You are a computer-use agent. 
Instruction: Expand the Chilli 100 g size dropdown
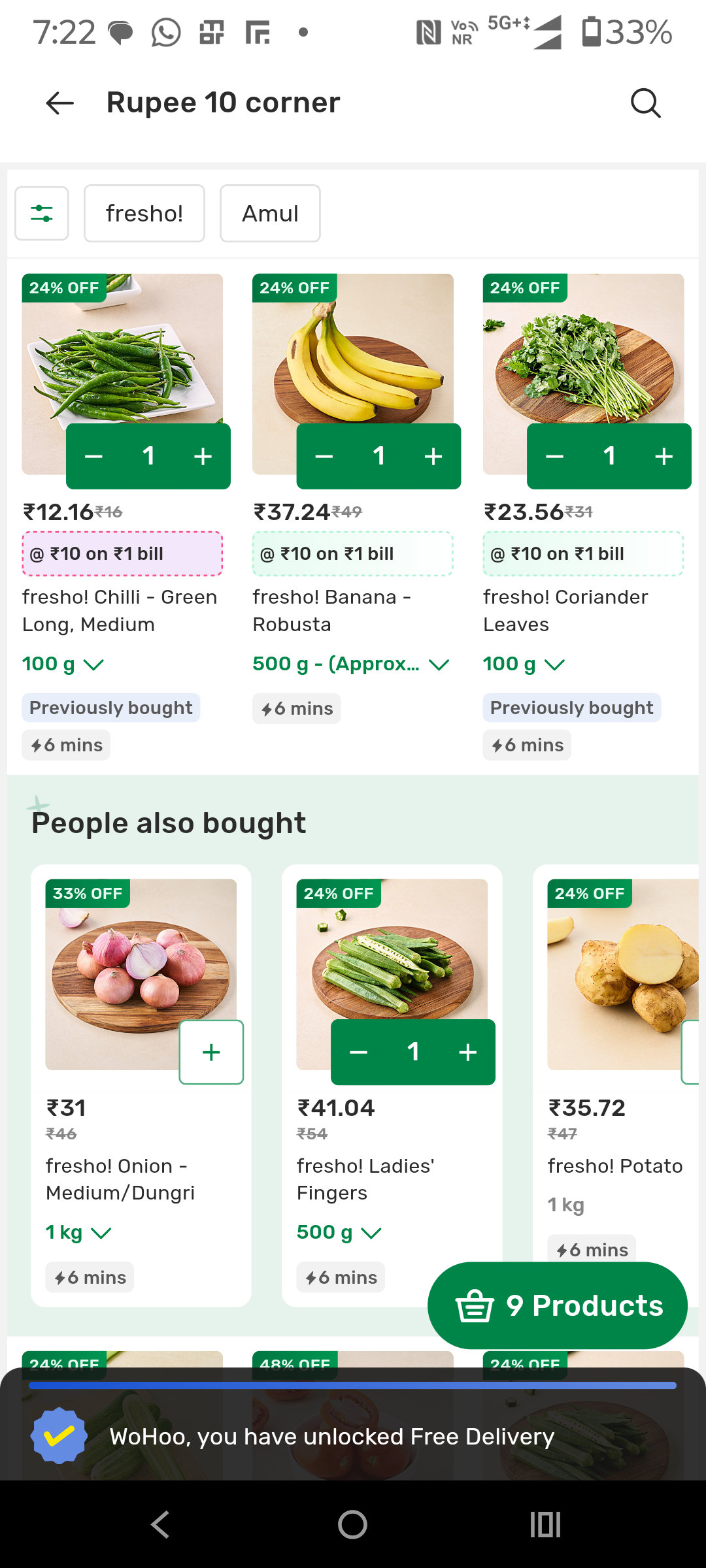[63, 664]
